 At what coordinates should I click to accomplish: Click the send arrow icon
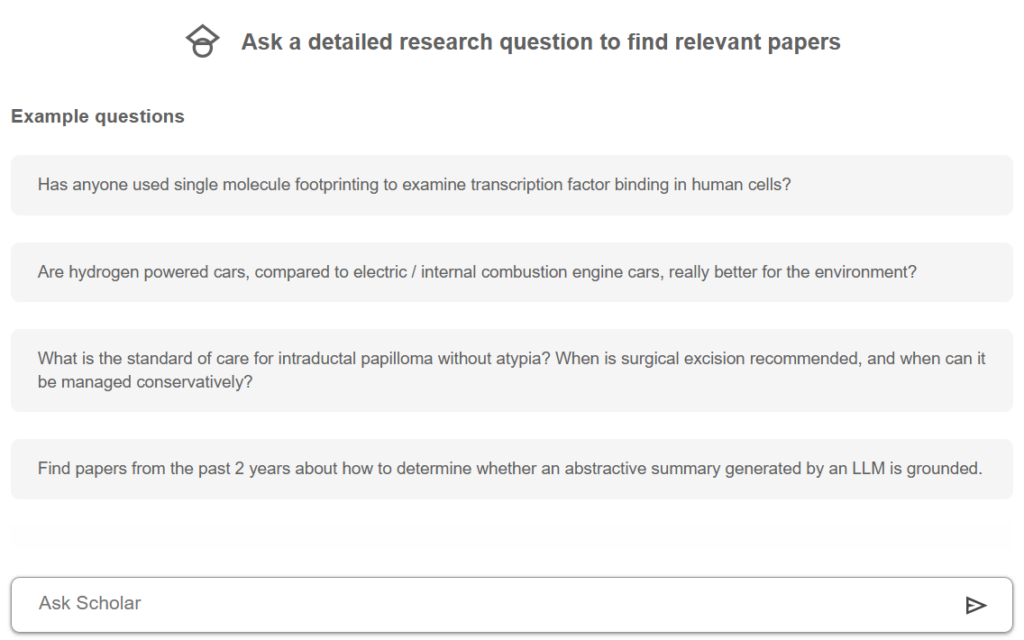(x=975, y=604)
